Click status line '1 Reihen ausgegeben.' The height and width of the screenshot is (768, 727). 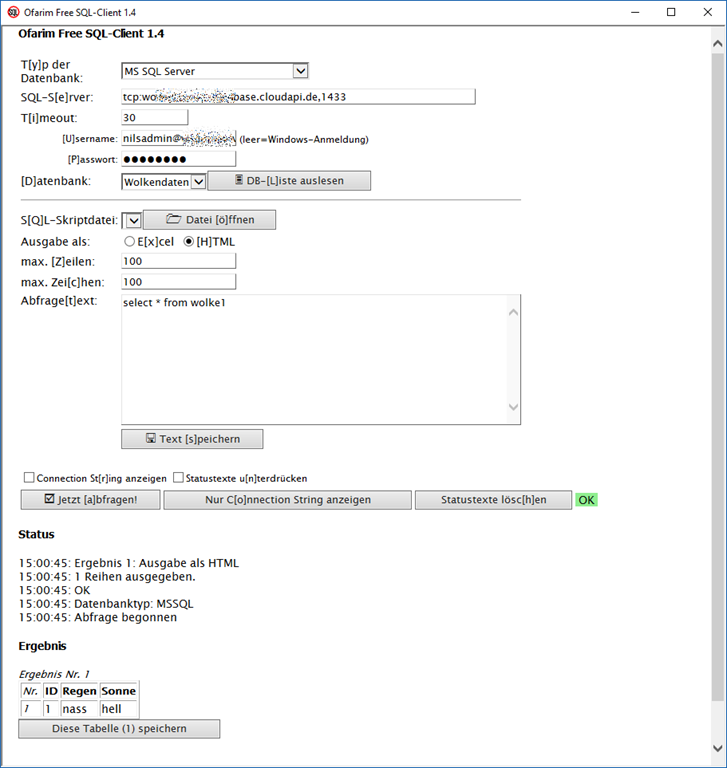107,576
